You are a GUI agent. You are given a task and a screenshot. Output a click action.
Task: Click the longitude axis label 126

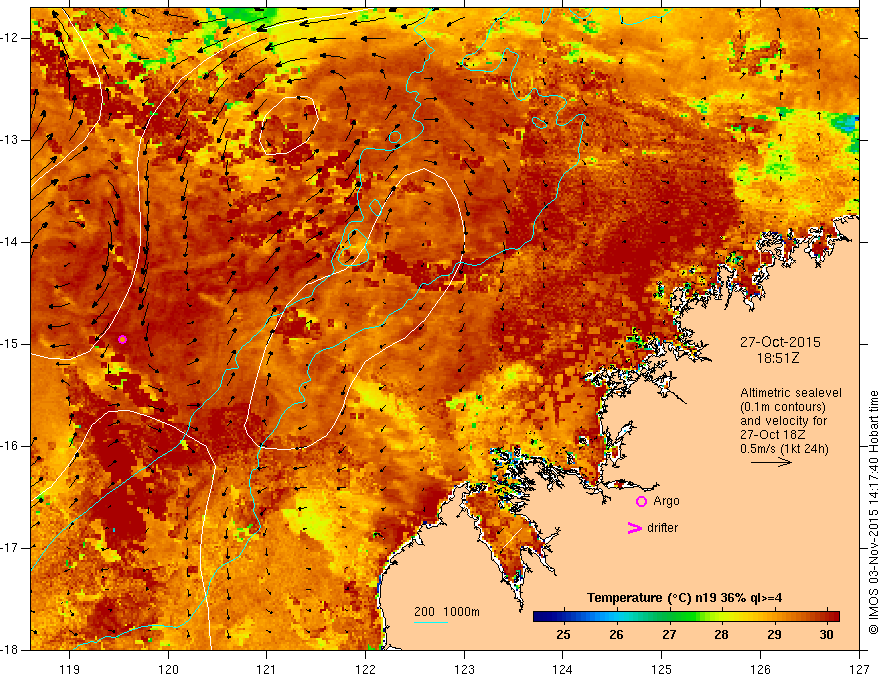760,669
